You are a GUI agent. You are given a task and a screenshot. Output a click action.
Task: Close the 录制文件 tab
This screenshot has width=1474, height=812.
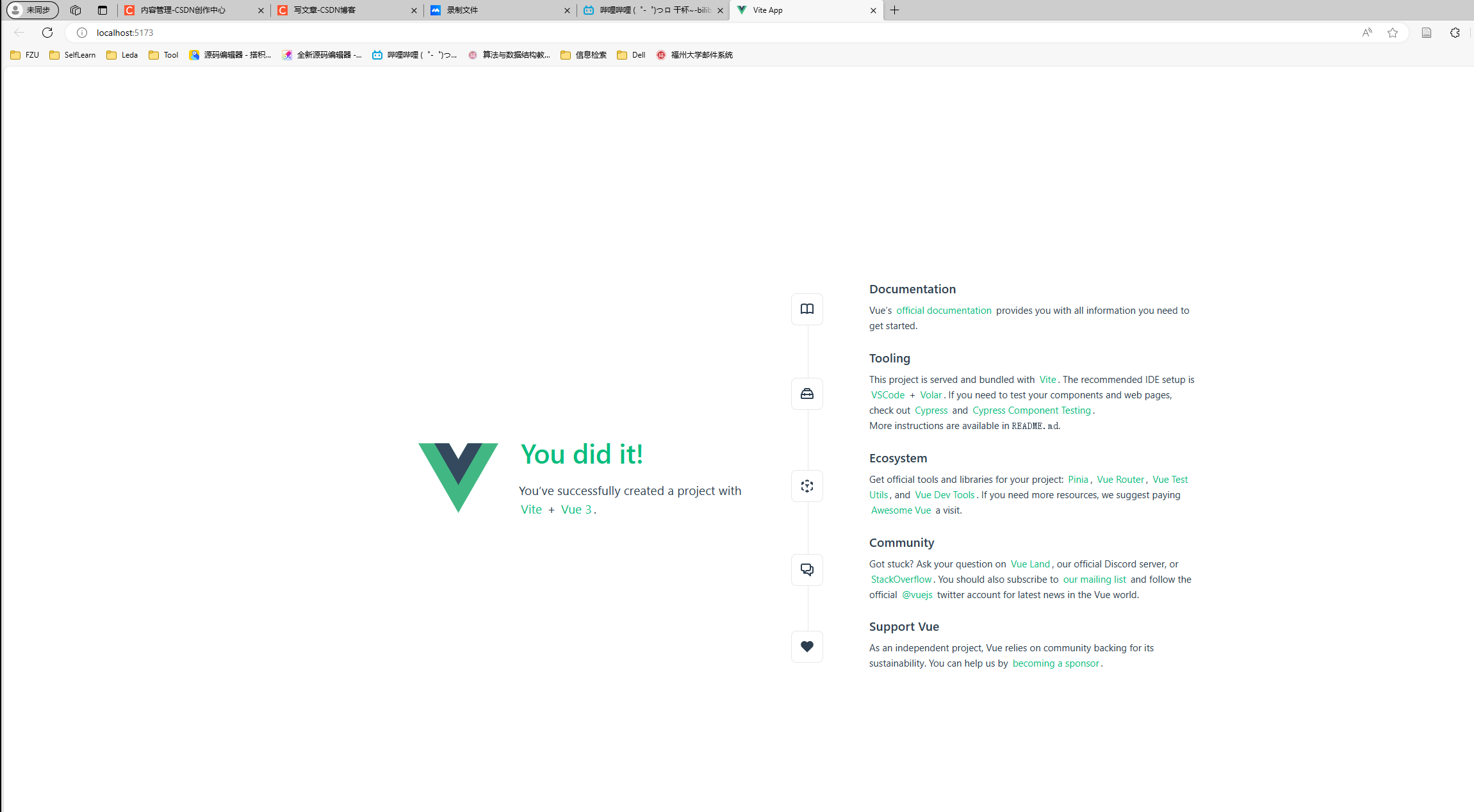click(567, 10)
